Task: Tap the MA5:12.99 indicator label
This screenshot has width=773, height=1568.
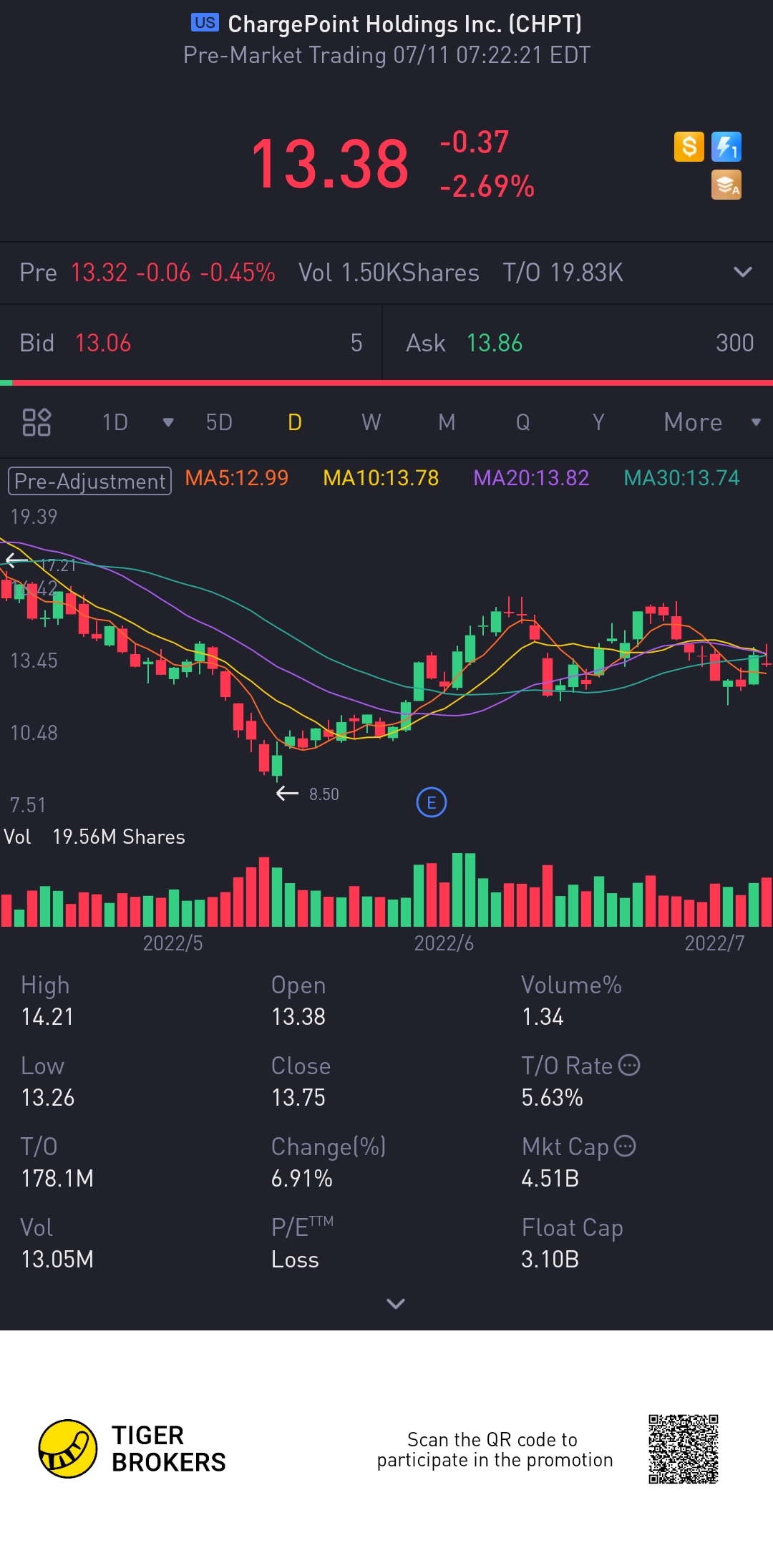Action: tap(237, 478)
